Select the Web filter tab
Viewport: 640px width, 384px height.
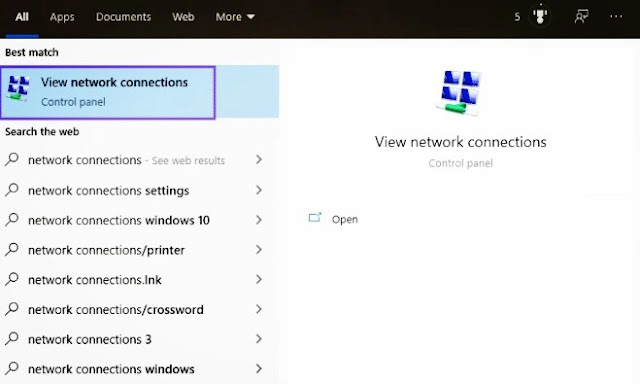coord(183,17)
